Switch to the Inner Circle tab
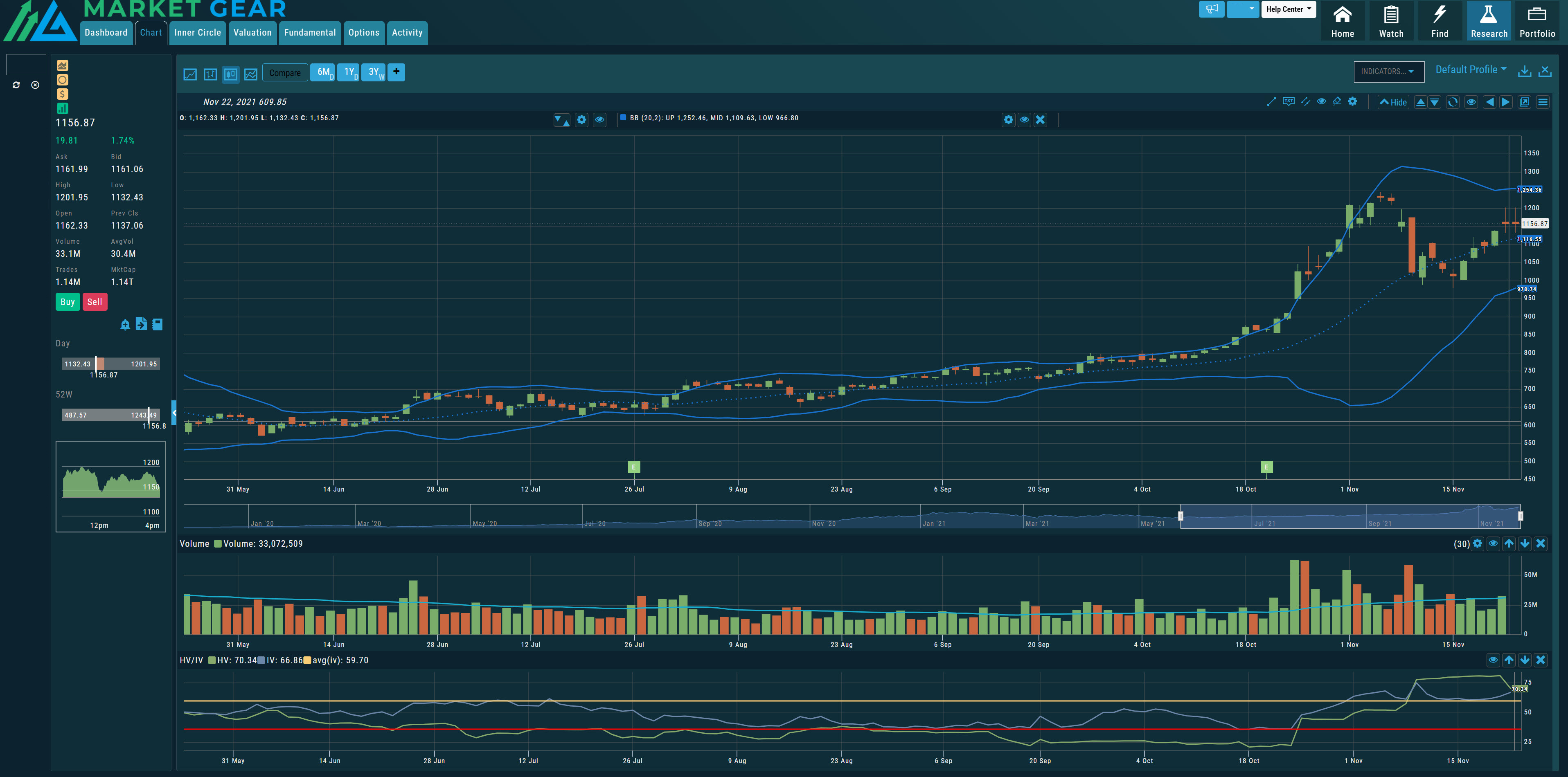The height and width of the screenshot is (777, 1568). point(198,33)
